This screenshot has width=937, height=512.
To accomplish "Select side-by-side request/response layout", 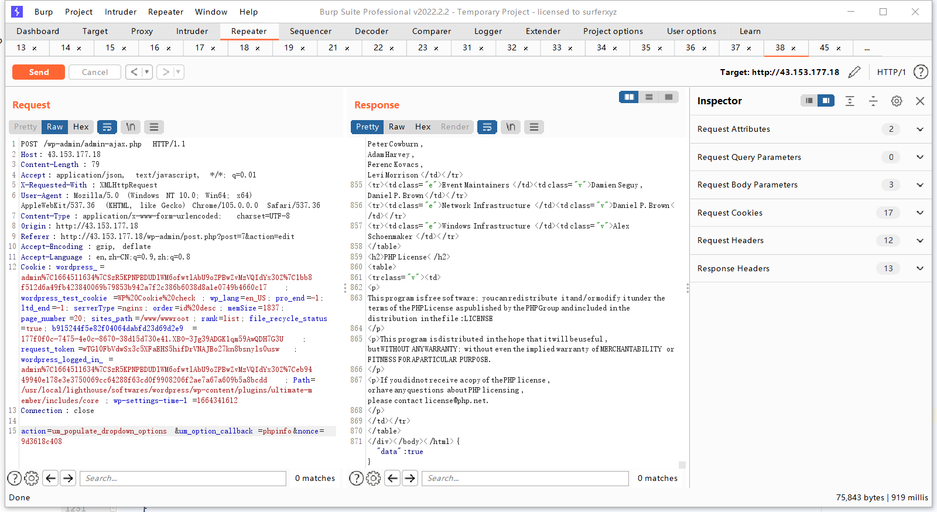I will coord(629,97).
